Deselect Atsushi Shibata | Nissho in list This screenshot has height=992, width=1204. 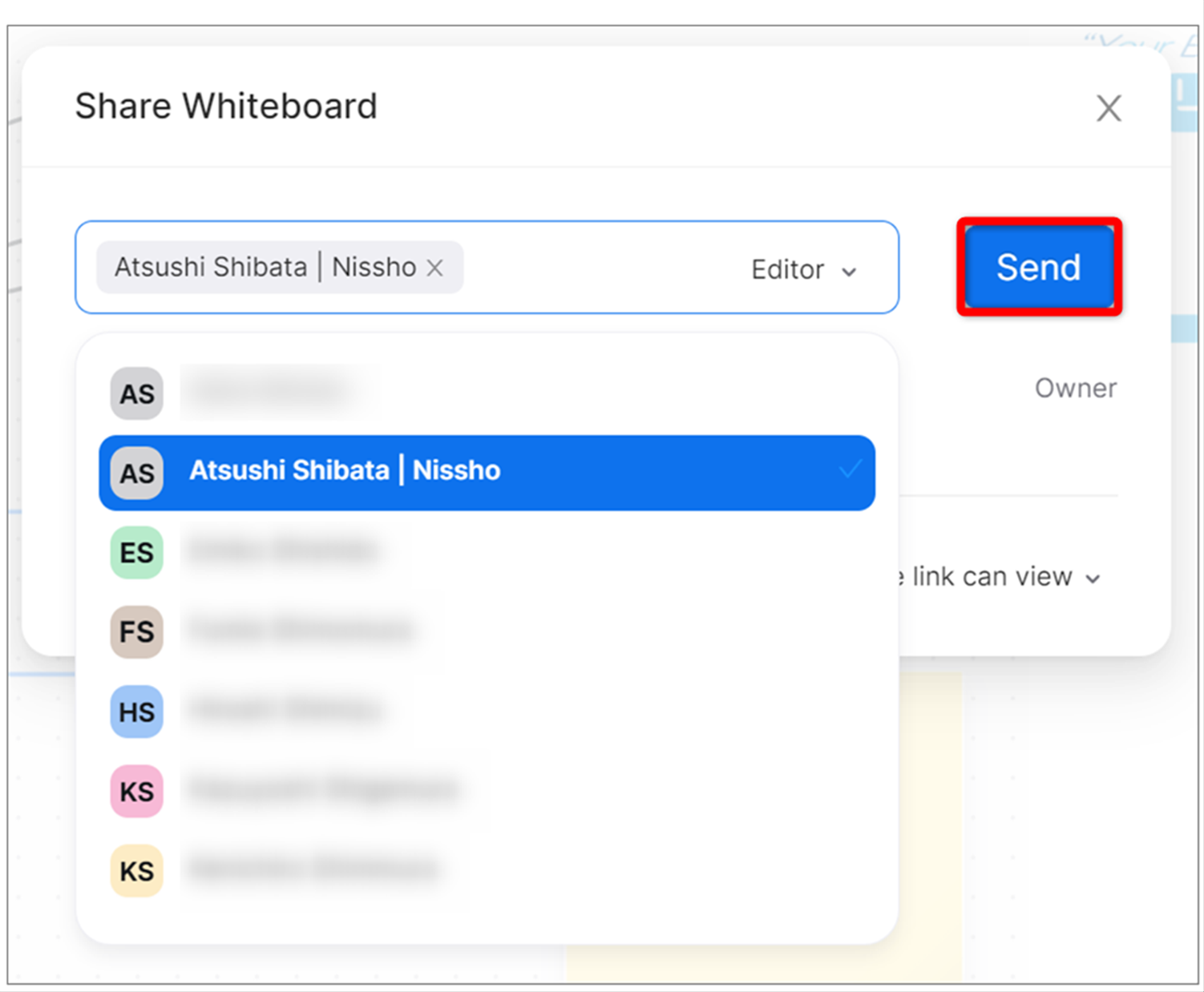(x=487, y=473)
